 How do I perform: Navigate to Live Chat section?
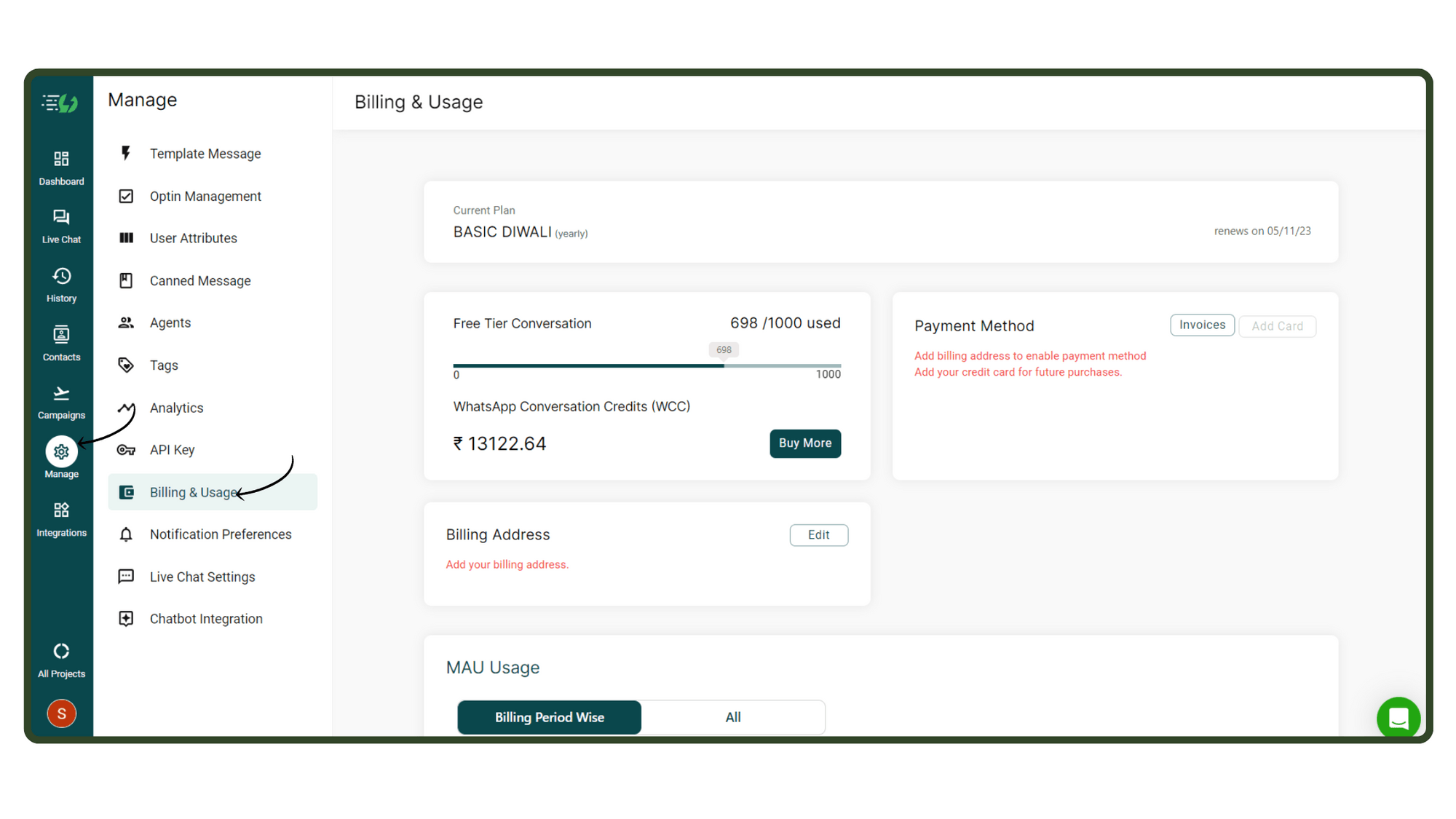click(x=60, y=225)
